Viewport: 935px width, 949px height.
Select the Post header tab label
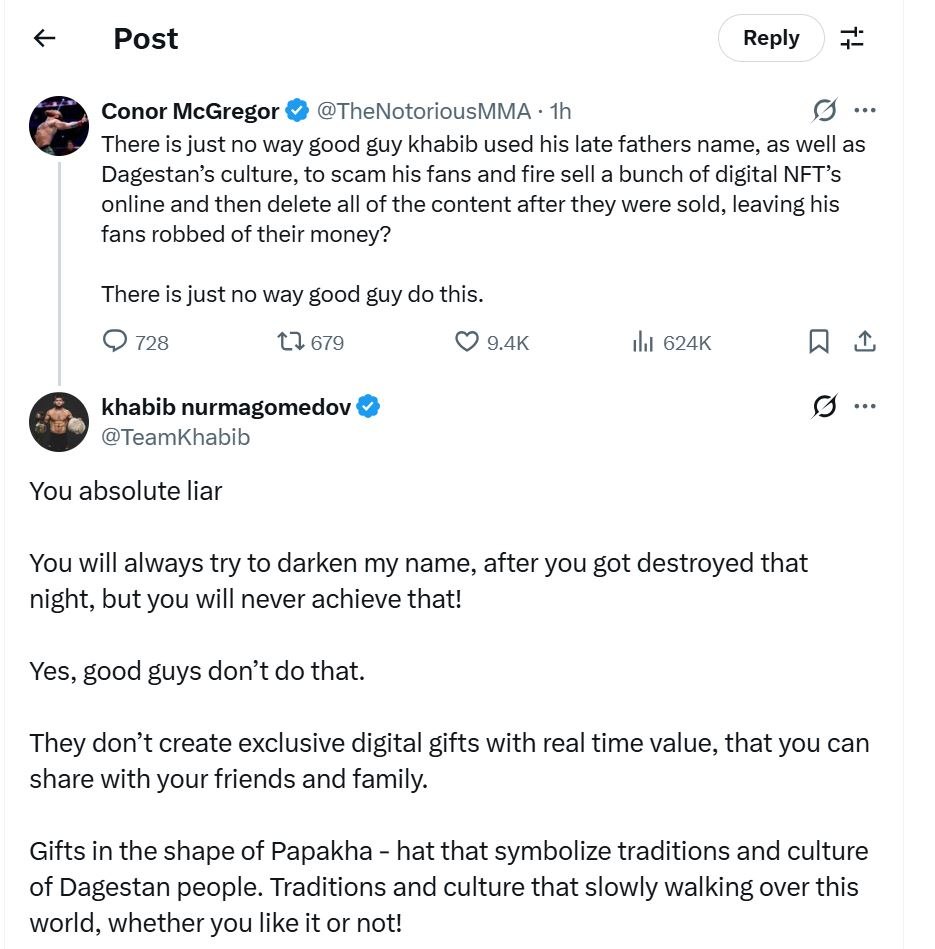pos(148,38)
